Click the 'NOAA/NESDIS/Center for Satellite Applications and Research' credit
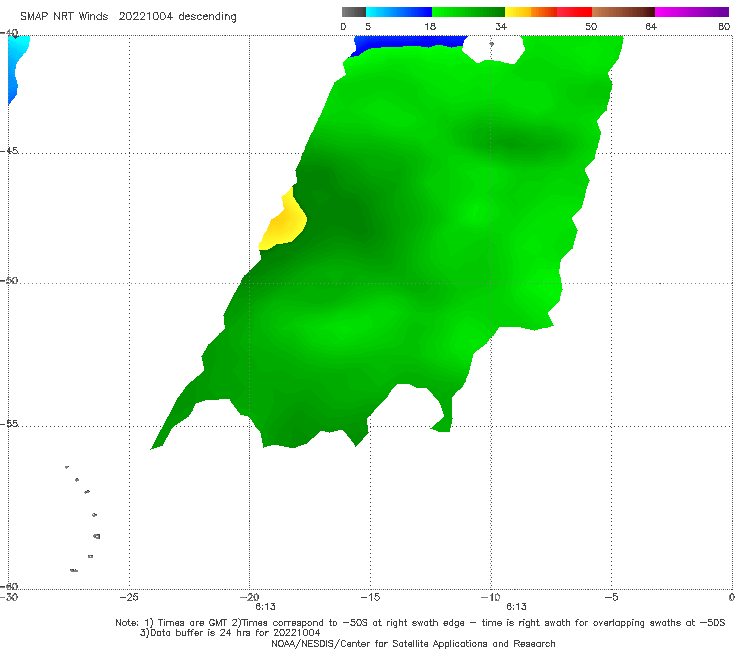740x650 pixels. click(x=413, y=643)
